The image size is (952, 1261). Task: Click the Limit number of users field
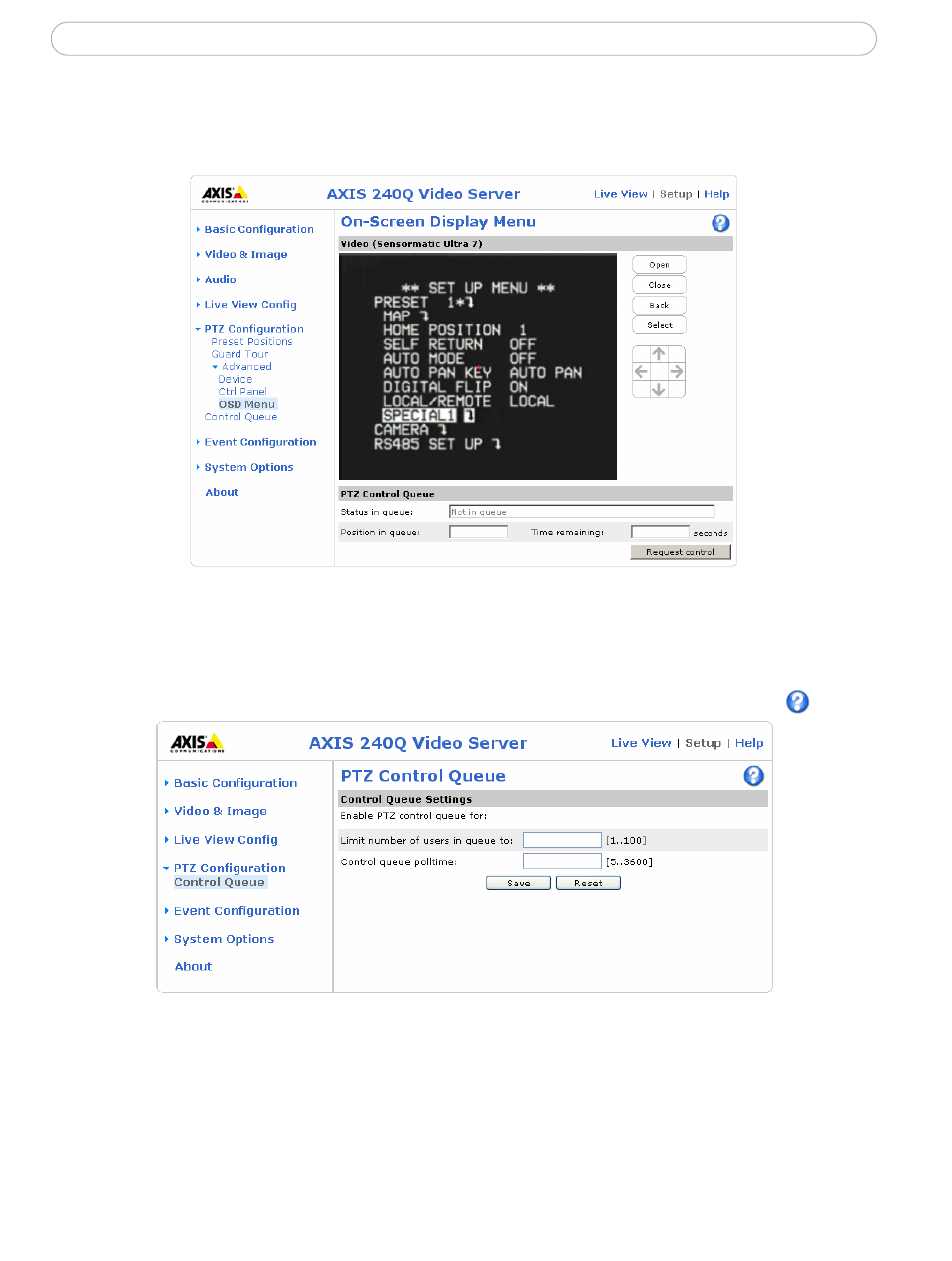tap(562, 840)
